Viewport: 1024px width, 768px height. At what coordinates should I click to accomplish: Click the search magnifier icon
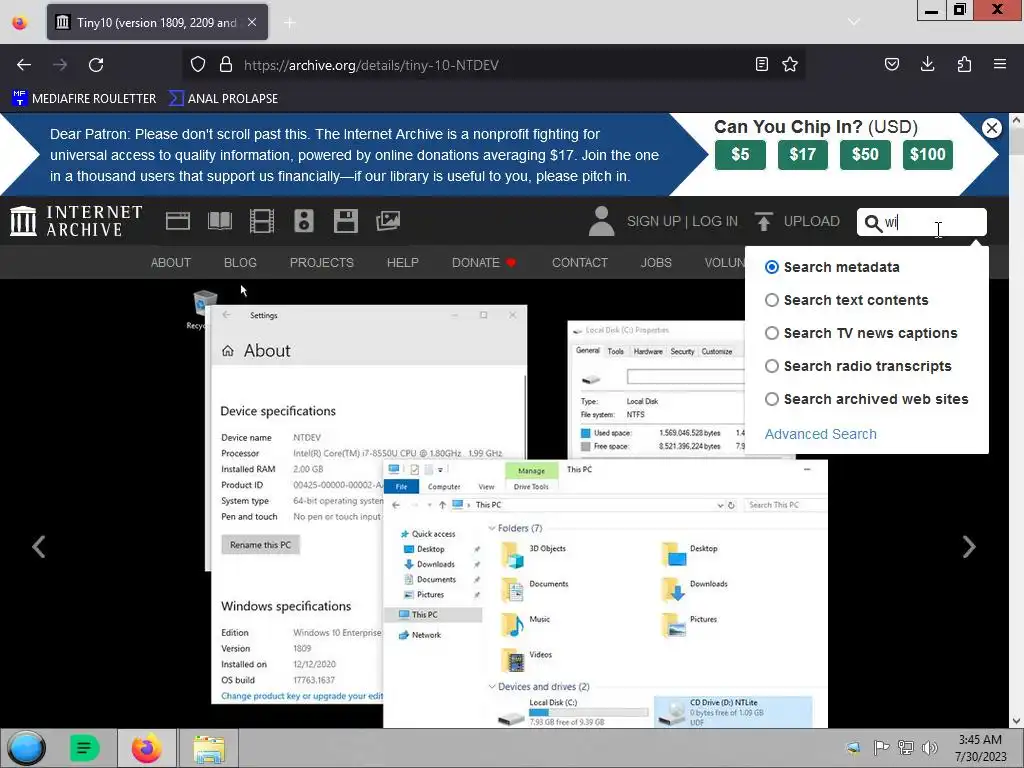(x=872, y=223)
